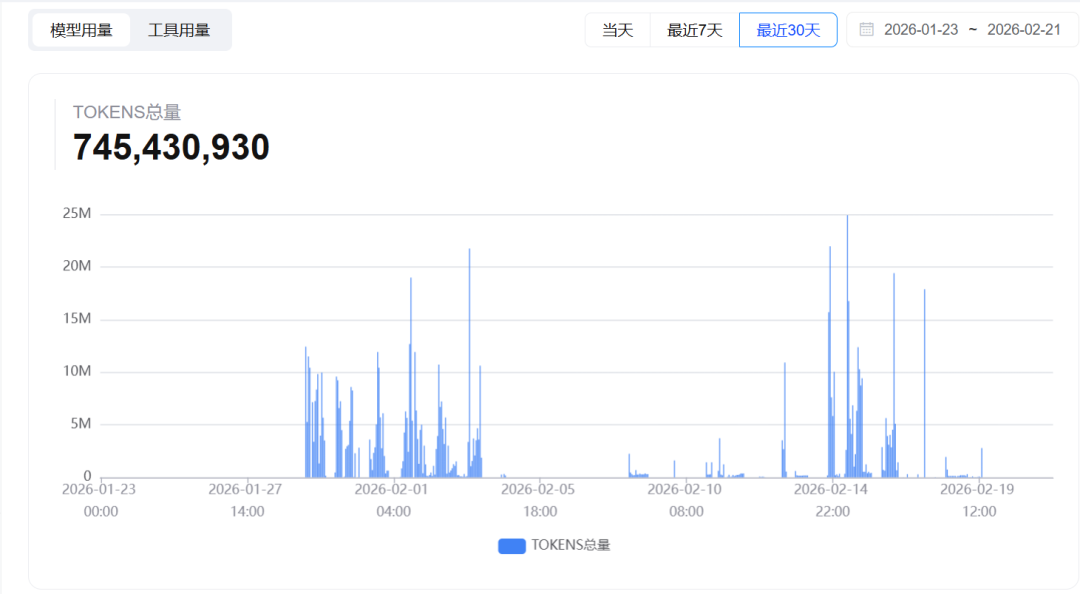Click the tallest 25M bar in chart

coord(847,346)
